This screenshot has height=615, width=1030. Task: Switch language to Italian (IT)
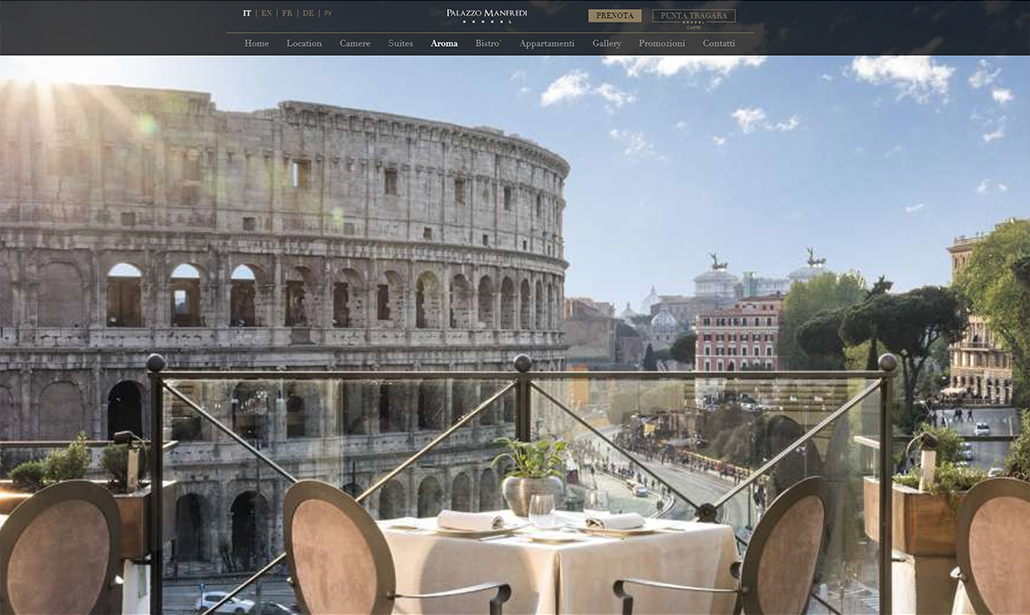coord(247,14)
